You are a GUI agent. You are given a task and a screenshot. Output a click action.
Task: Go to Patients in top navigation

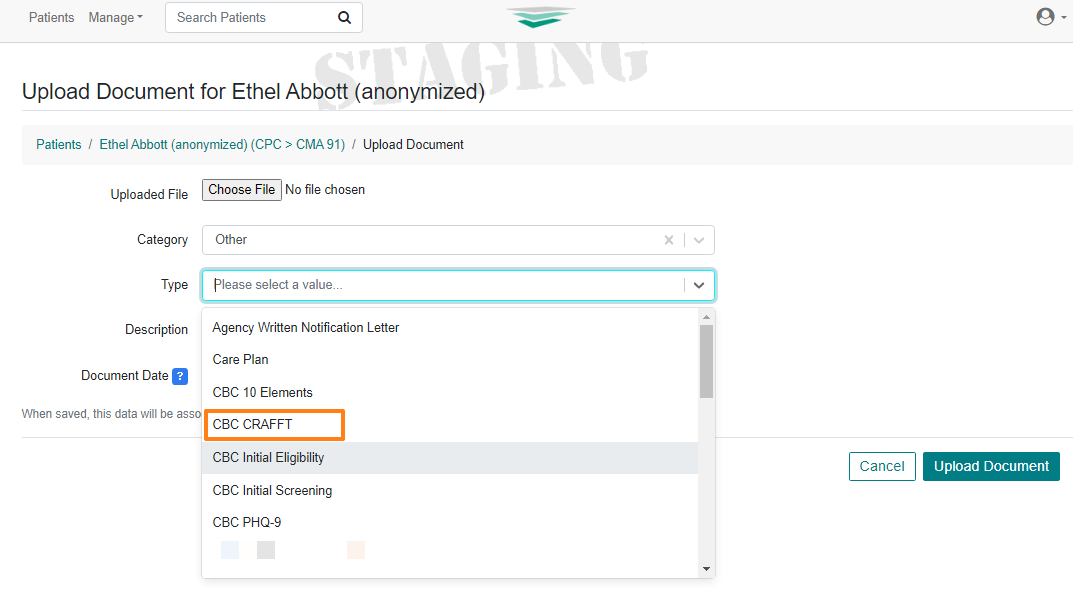51,18
